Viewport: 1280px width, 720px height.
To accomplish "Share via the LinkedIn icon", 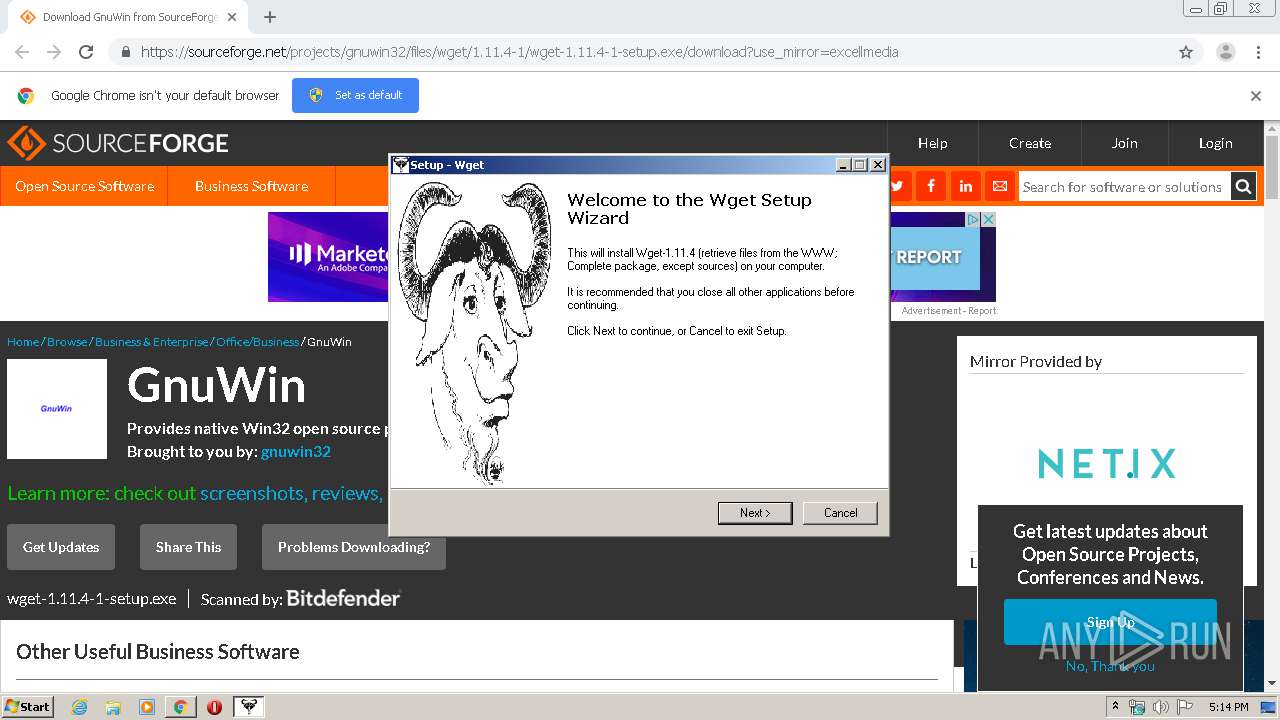I will point(965,186).
